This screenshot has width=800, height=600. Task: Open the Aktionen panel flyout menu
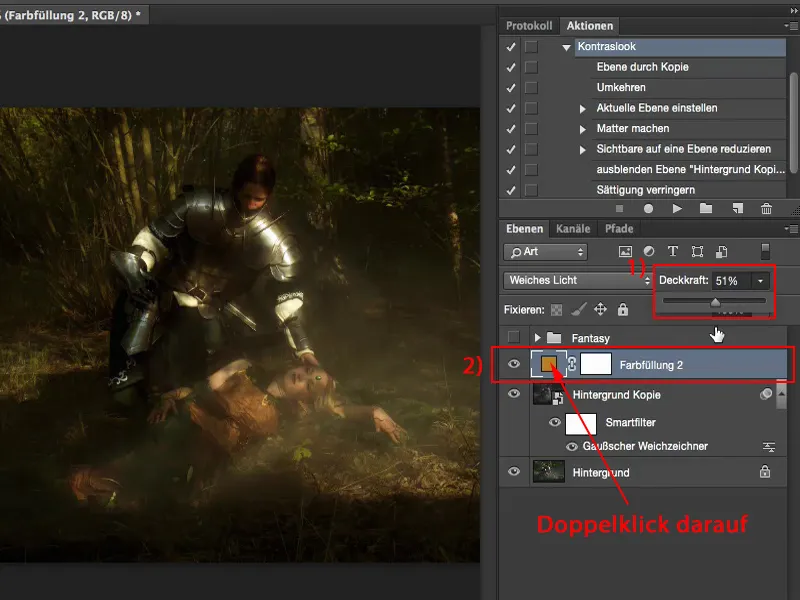pyautogui.click(x=791, y=26)
